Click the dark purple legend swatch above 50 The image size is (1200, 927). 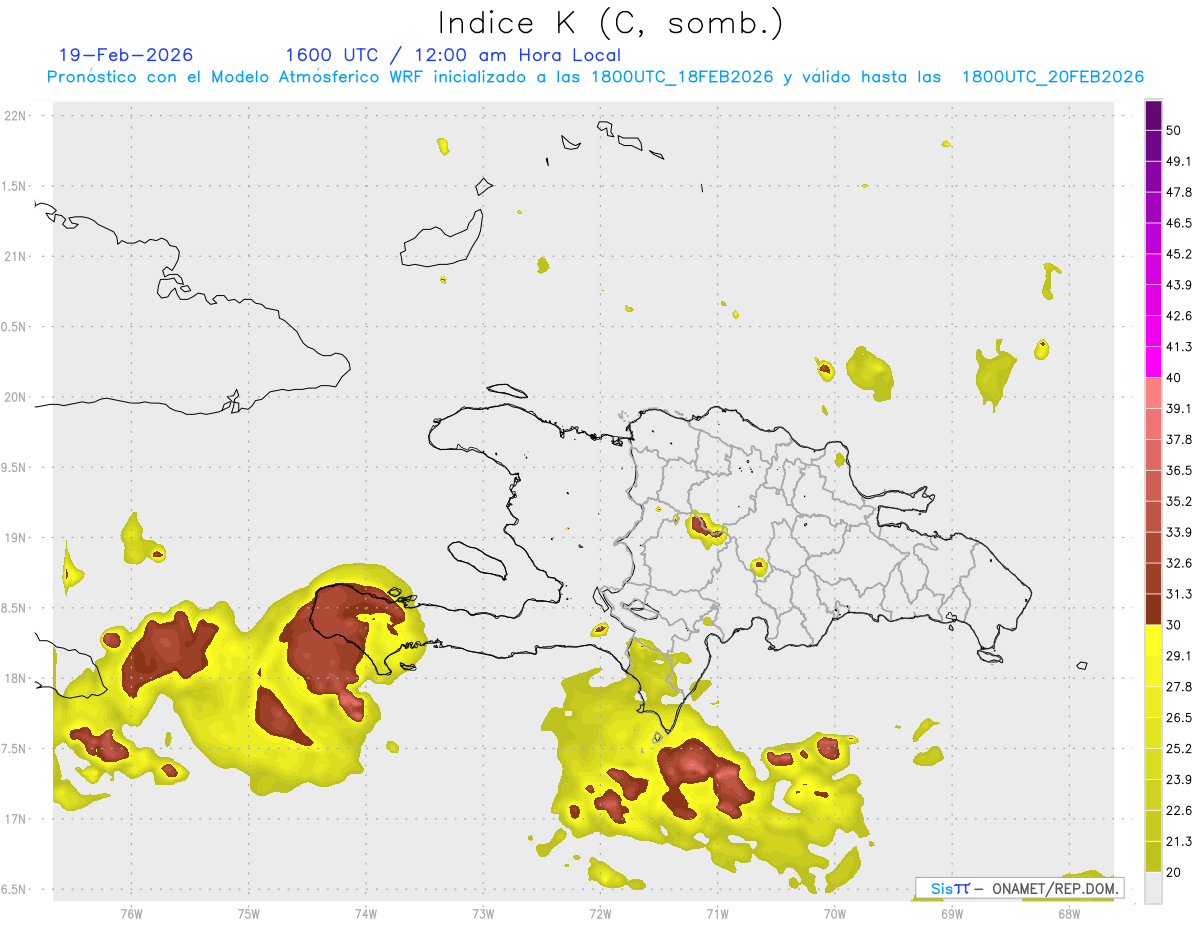(1154, 115)
